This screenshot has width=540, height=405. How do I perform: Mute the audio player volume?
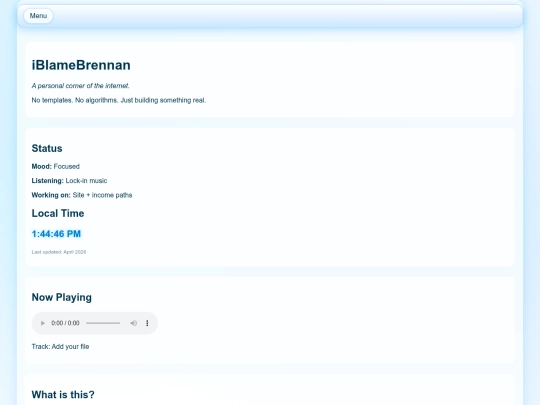click(134, 323)
